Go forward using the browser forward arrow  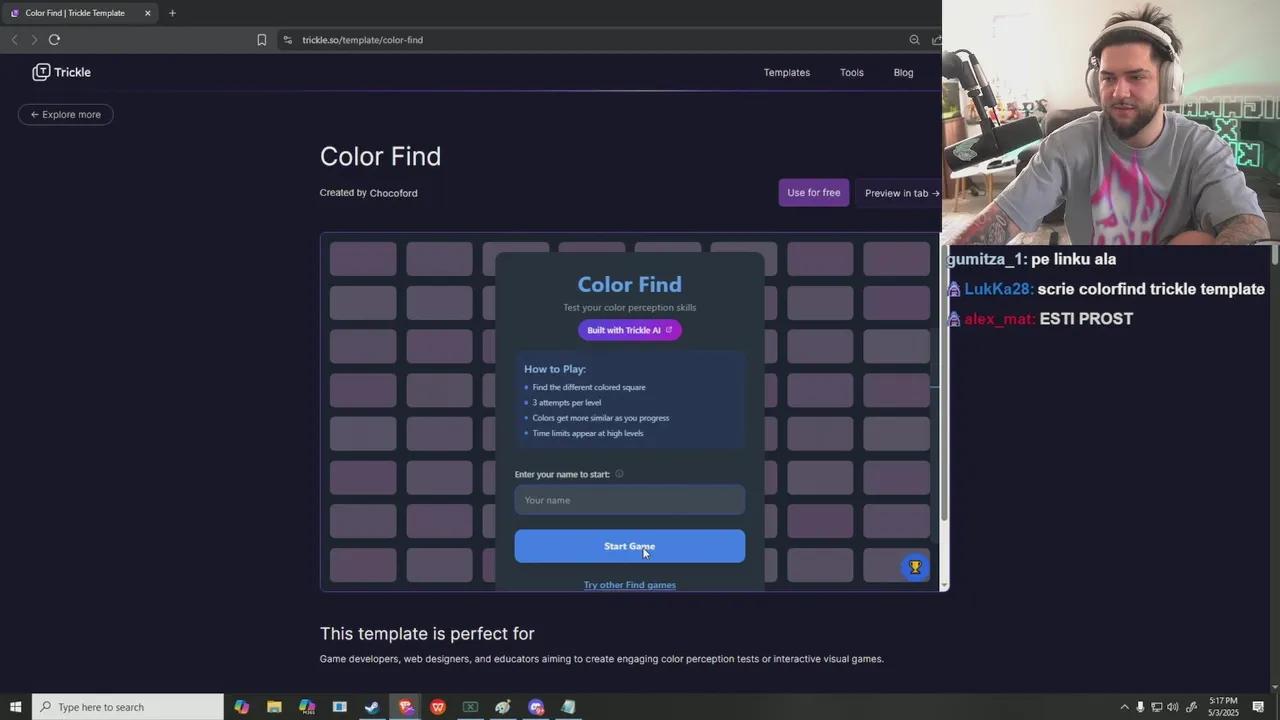tap(34, 40)
